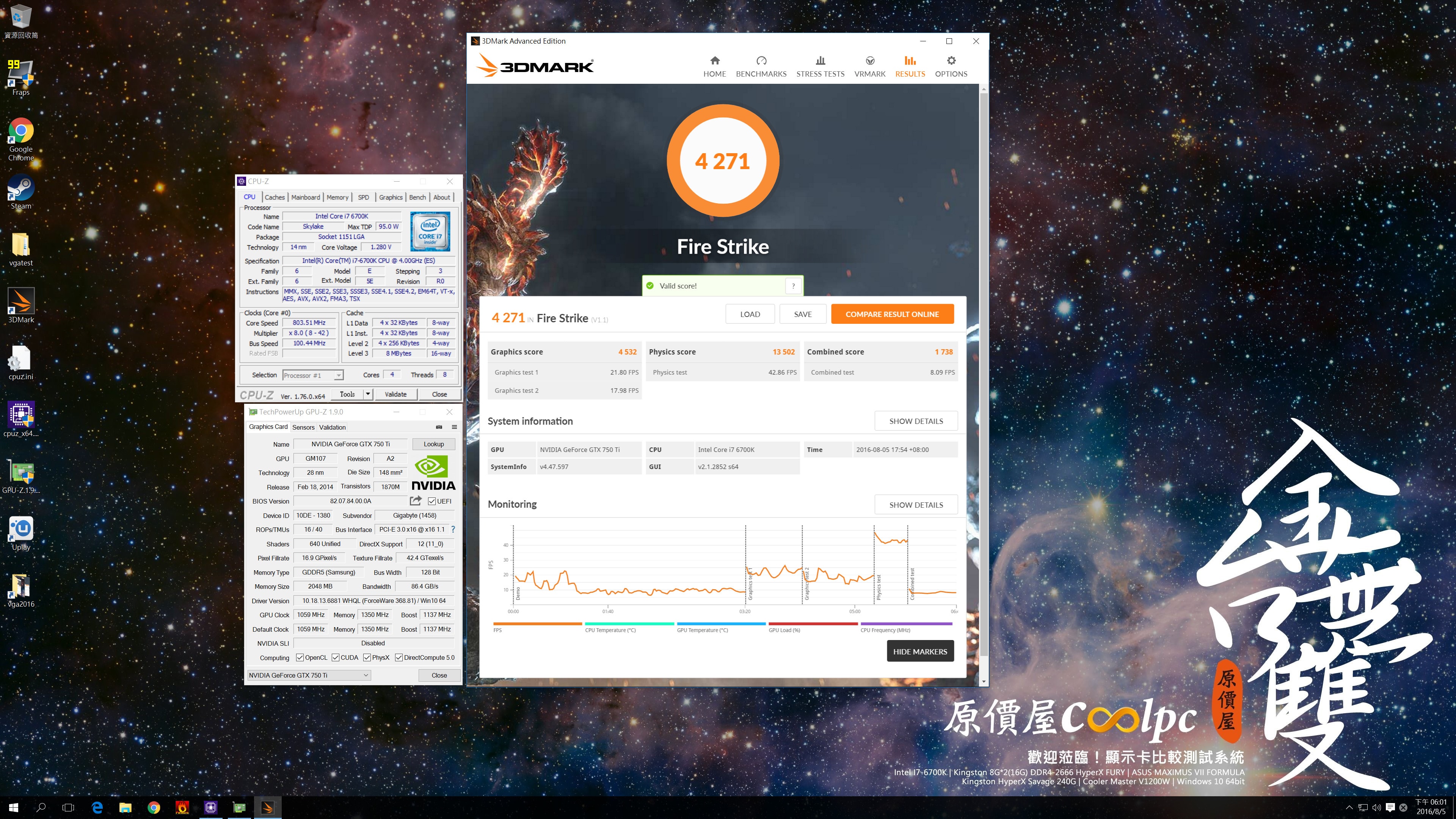The width and height of the screenshot is (1456, 819).
Task: Click the Close button in CPU-Z
Action: point(439,394)
